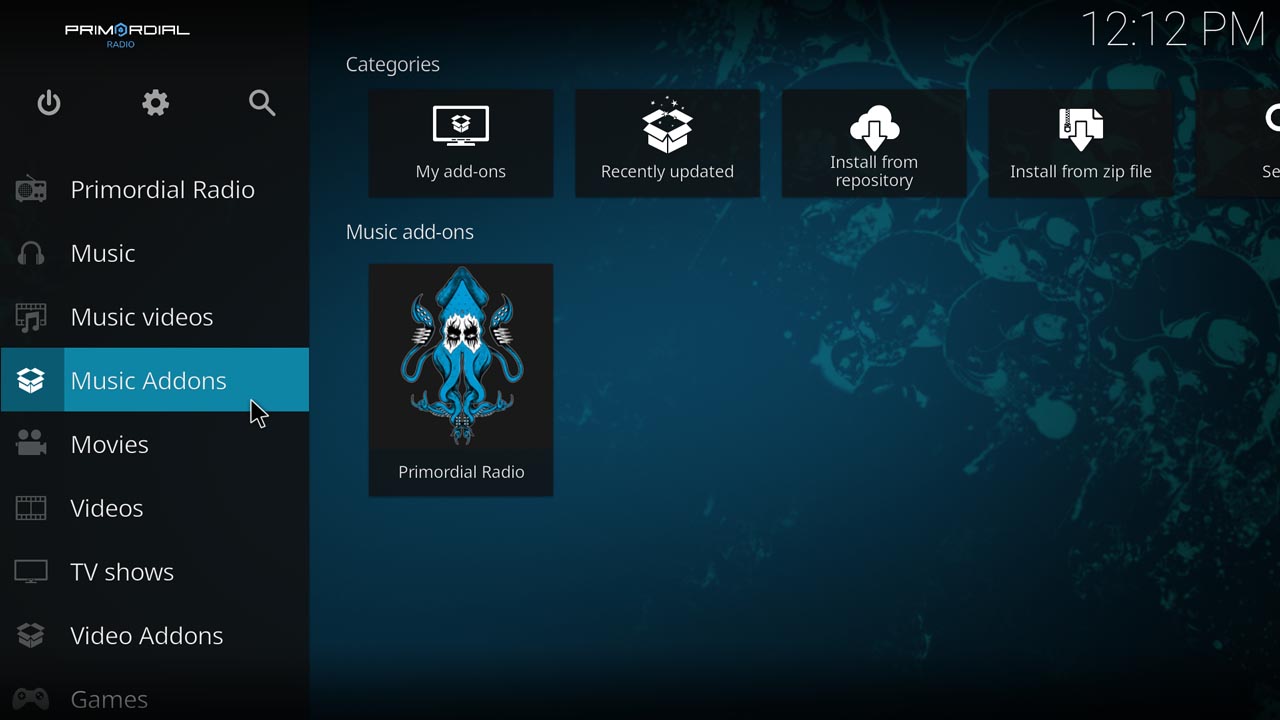Click the Recently updated label

tap(667, 171)
